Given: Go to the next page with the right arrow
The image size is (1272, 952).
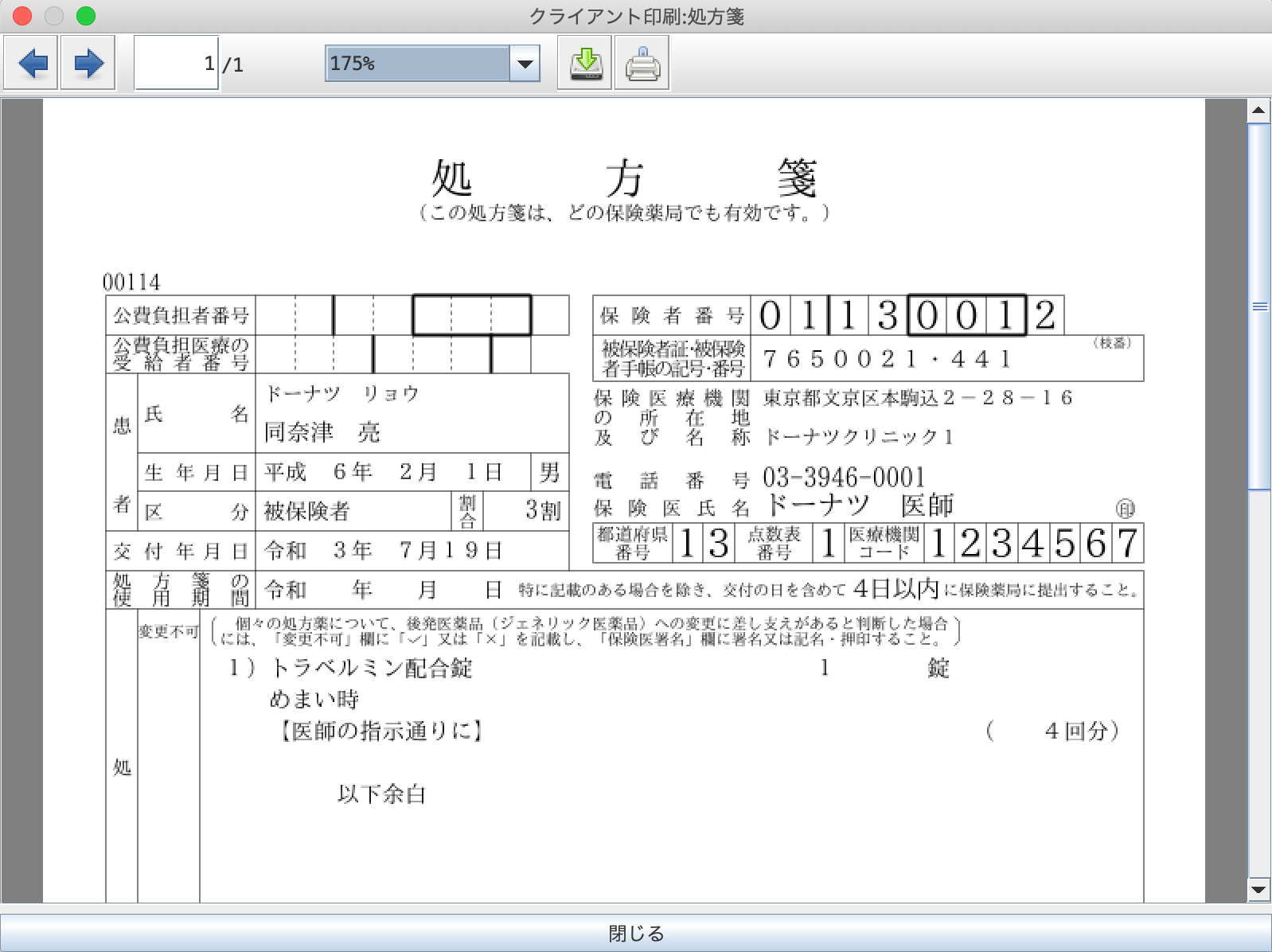Looking at the screenshot, I should [88, 63].
